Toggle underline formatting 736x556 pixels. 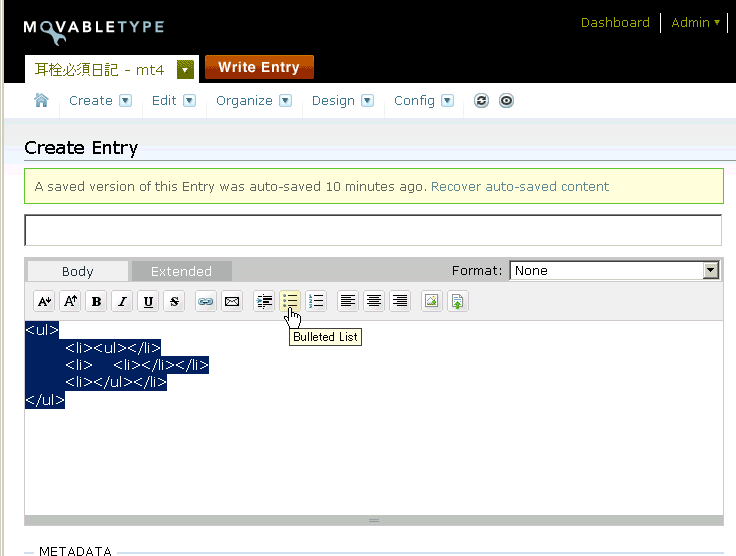148,301
